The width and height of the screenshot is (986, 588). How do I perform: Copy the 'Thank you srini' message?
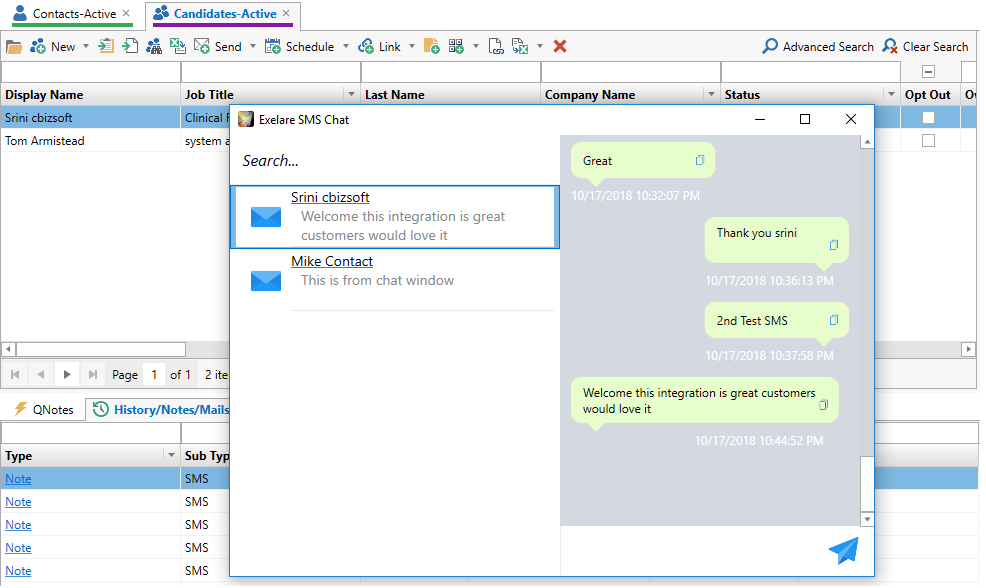pyautogui.click(x=834, y=245)
